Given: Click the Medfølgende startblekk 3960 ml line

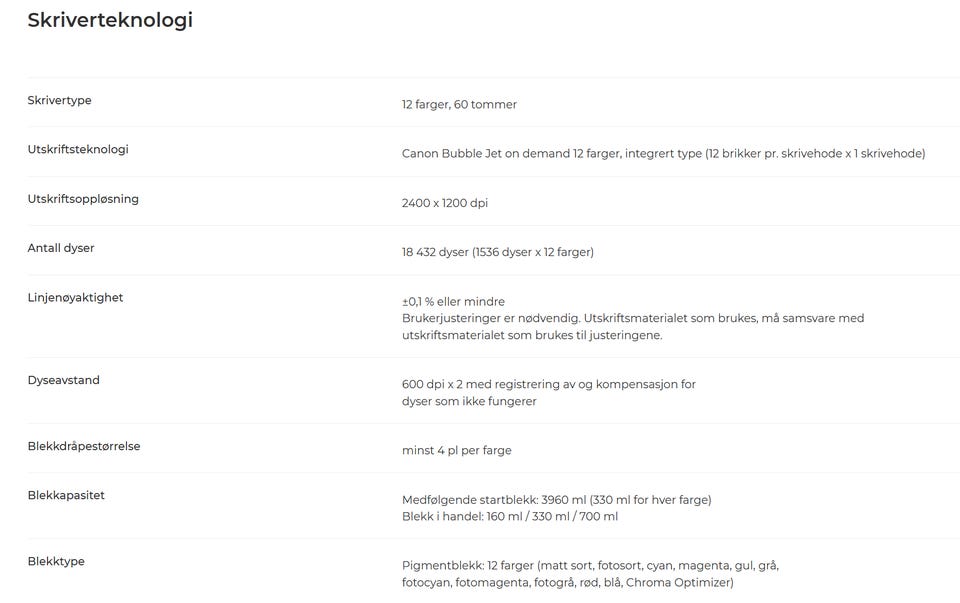Looking at the screenshot, I should pos(557,500).
